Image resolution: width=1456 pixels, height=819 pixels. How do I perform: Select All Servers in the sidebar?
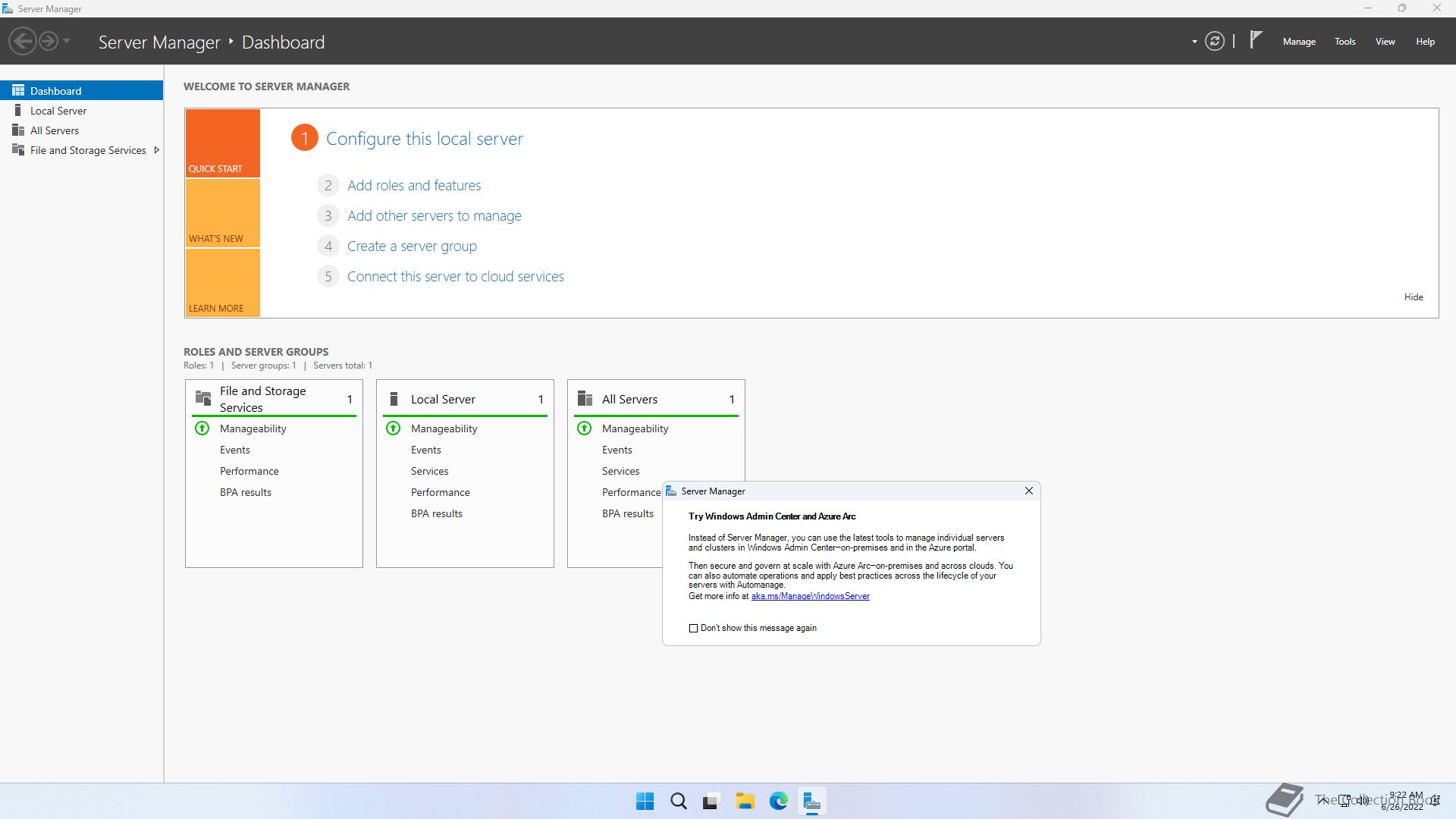(x=82, y=130)
